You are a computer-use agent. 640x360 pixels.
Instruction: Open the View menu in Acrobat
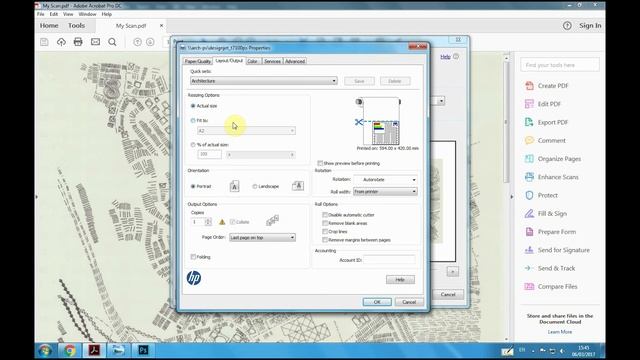click(x=68, y=14)
